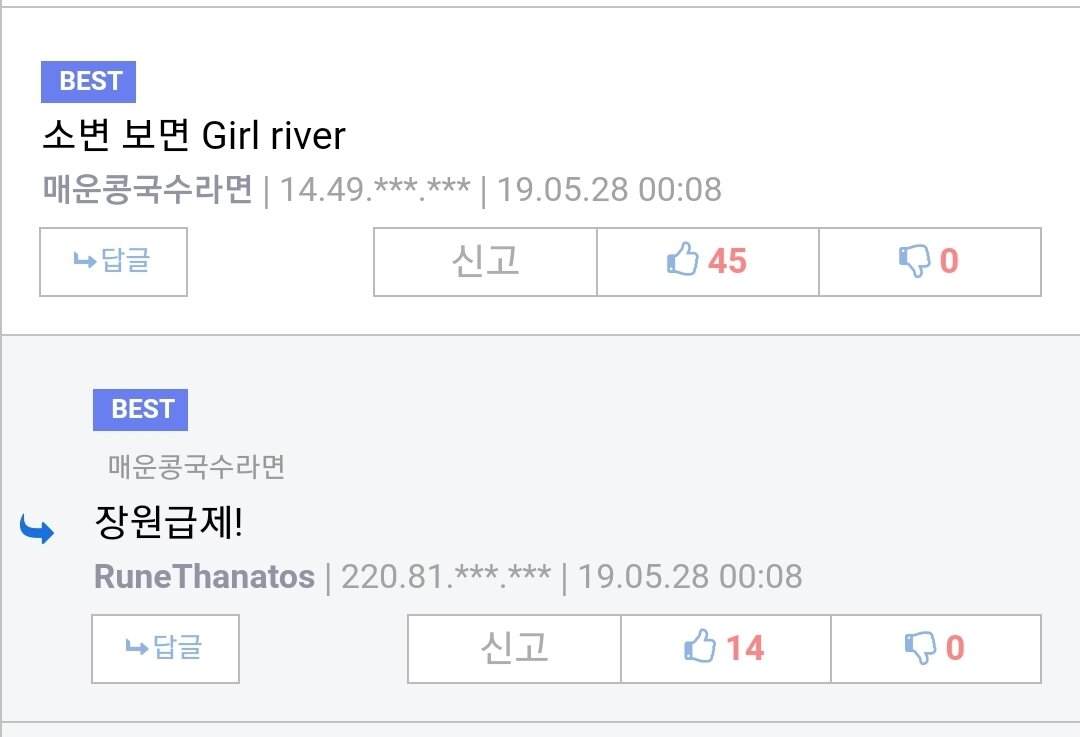The height and width of the screenshot is (737, 1080).
Task: Dislike the 매운콩국수라면 comment
Action: point(929,262)
